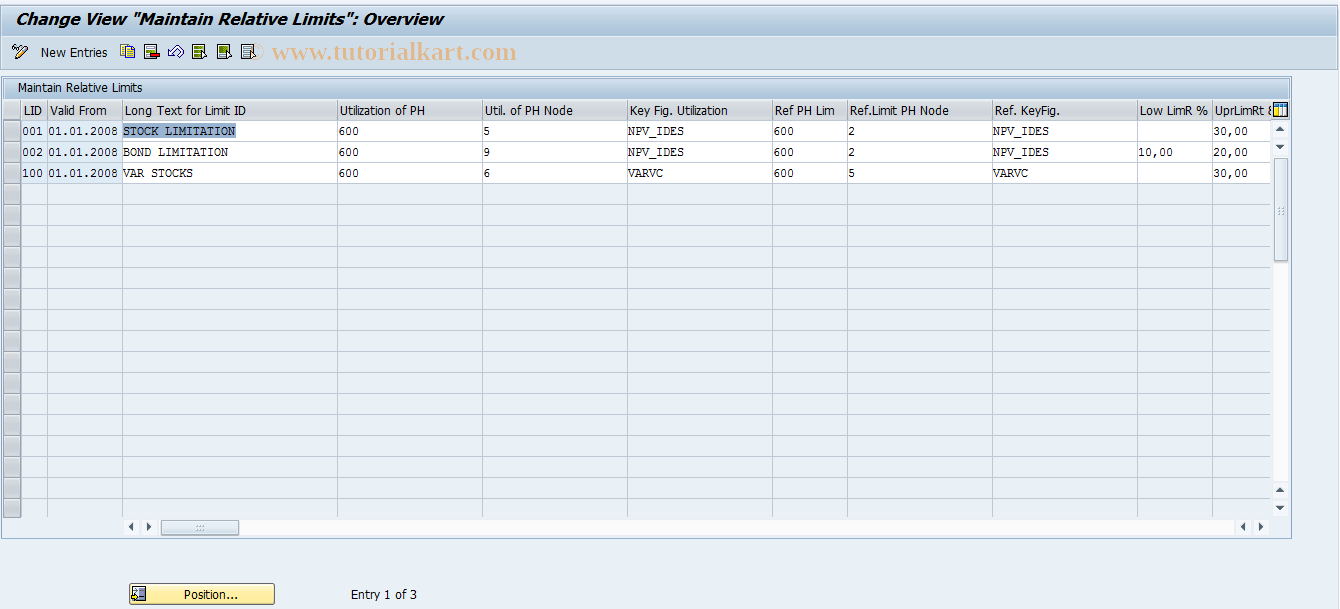Image resolution: width=1340 pixels, height=609 pixels.
Task: Click the BOND LIMITATION text field
Action: [x=230, y=152]
